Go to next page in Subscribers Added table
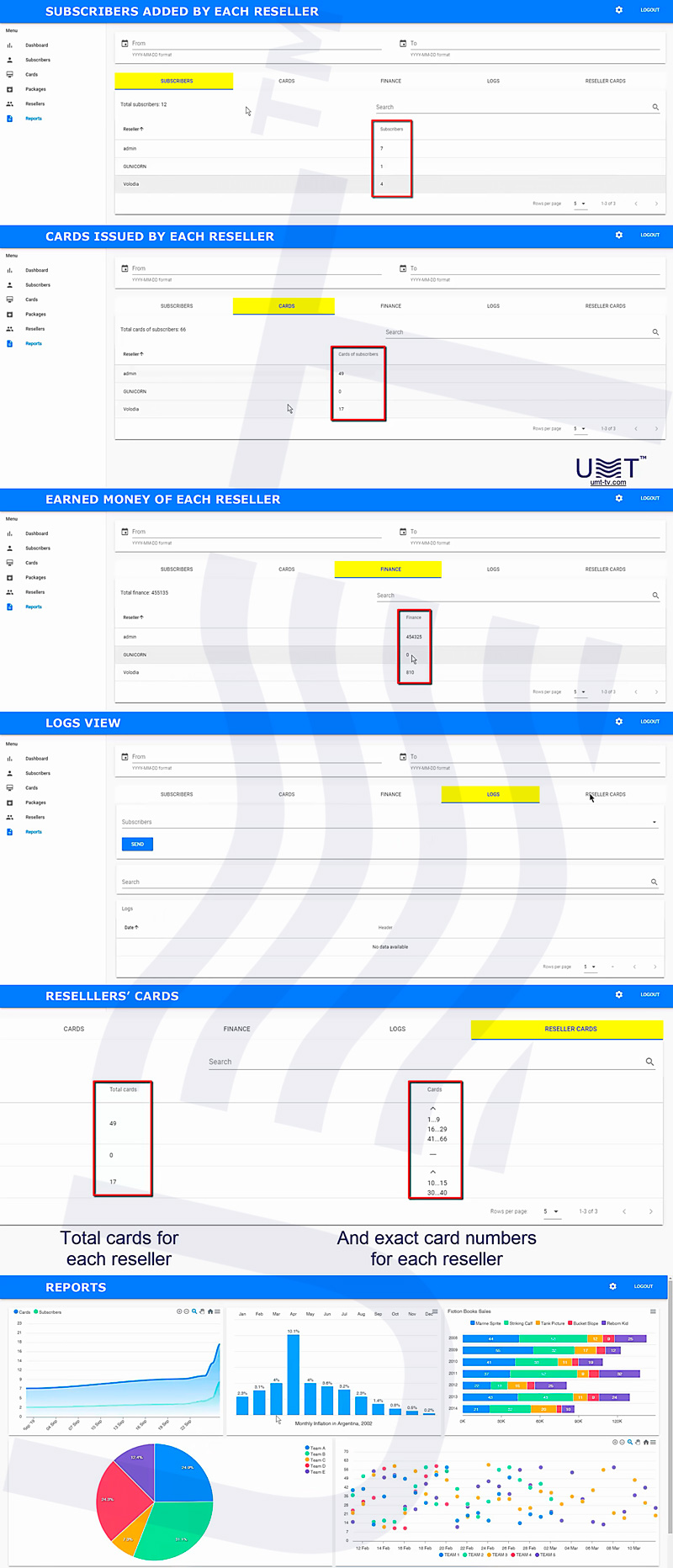 point(656,204)
